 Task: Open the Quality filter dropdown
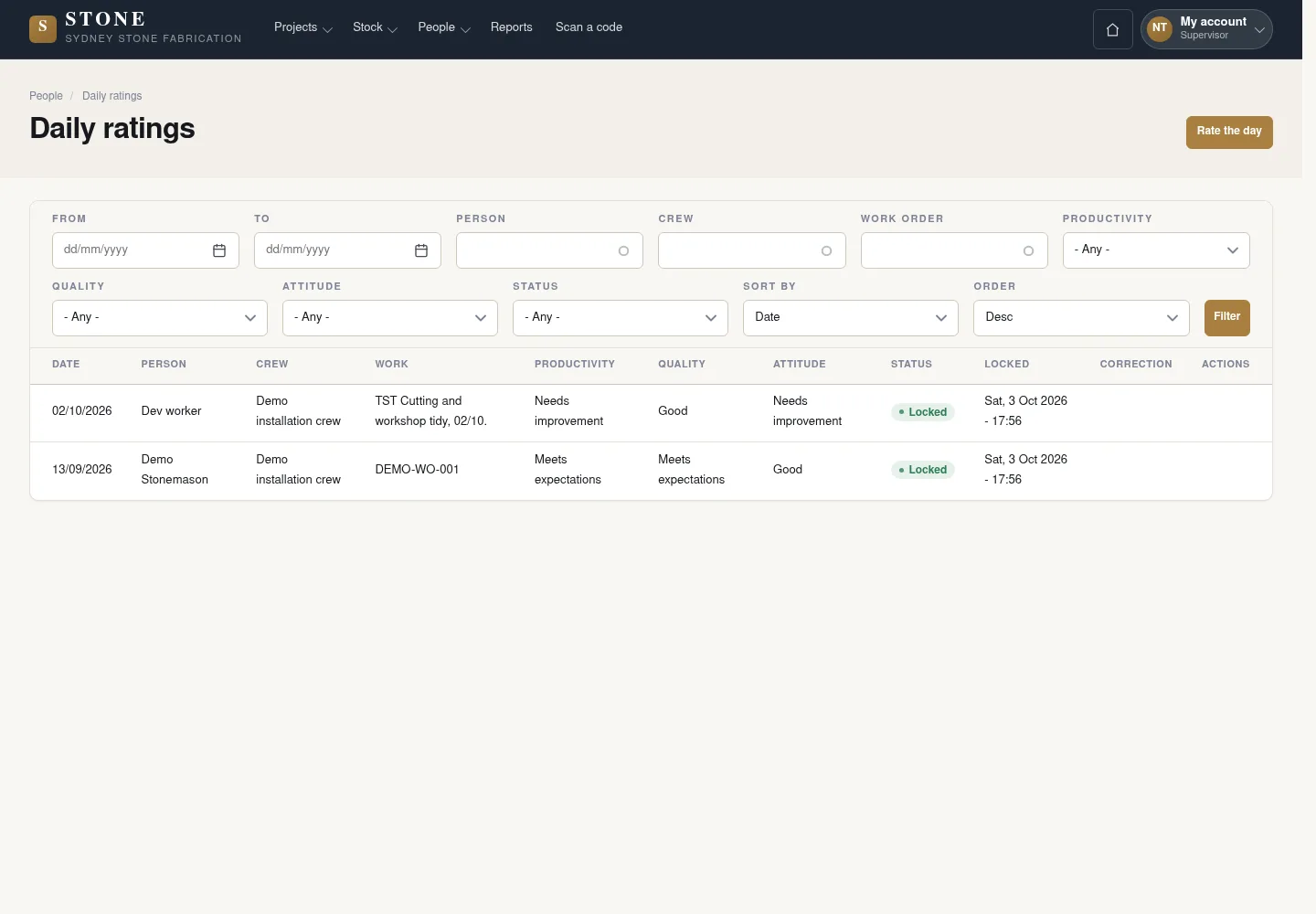(x=160, y=318)
